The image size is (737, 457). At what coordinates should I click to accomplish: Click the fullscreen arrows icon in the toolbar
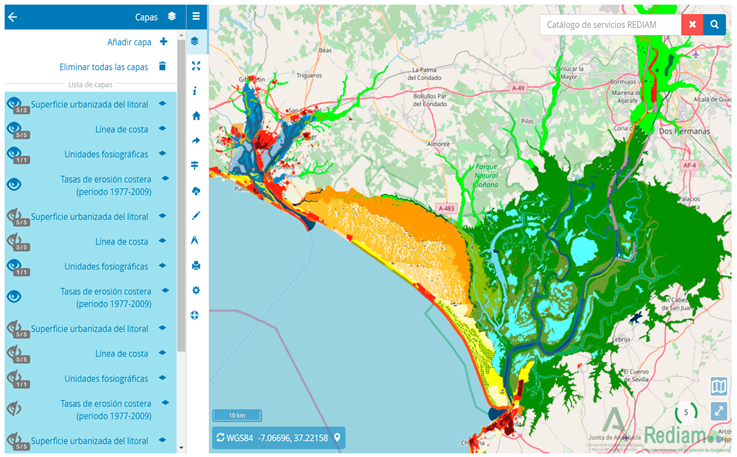(196, 66)
